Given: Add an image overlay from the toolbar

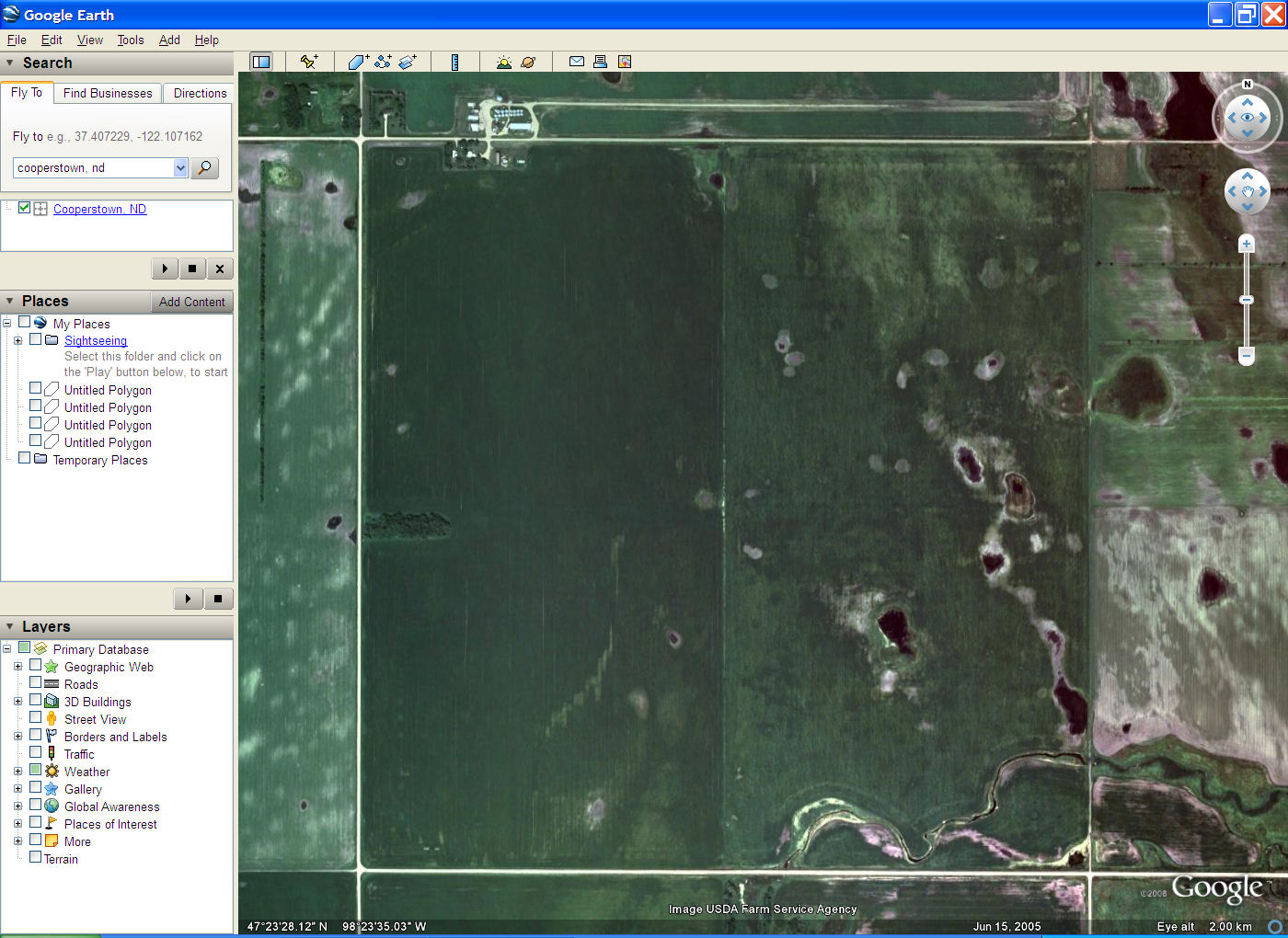Looking at the screenshot, I should (408, 62).
